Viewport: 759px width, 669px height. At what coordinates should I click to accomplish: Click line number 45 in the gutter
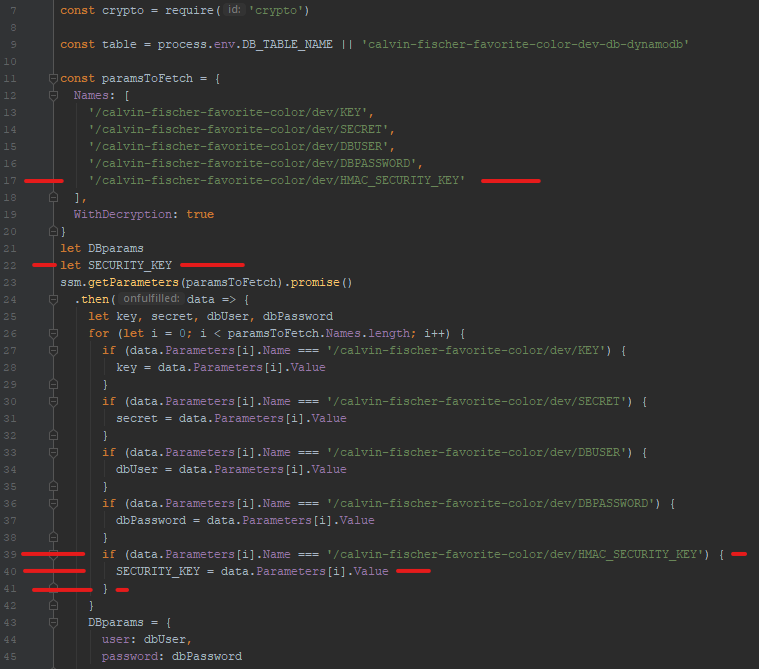[x=10, y=656]
